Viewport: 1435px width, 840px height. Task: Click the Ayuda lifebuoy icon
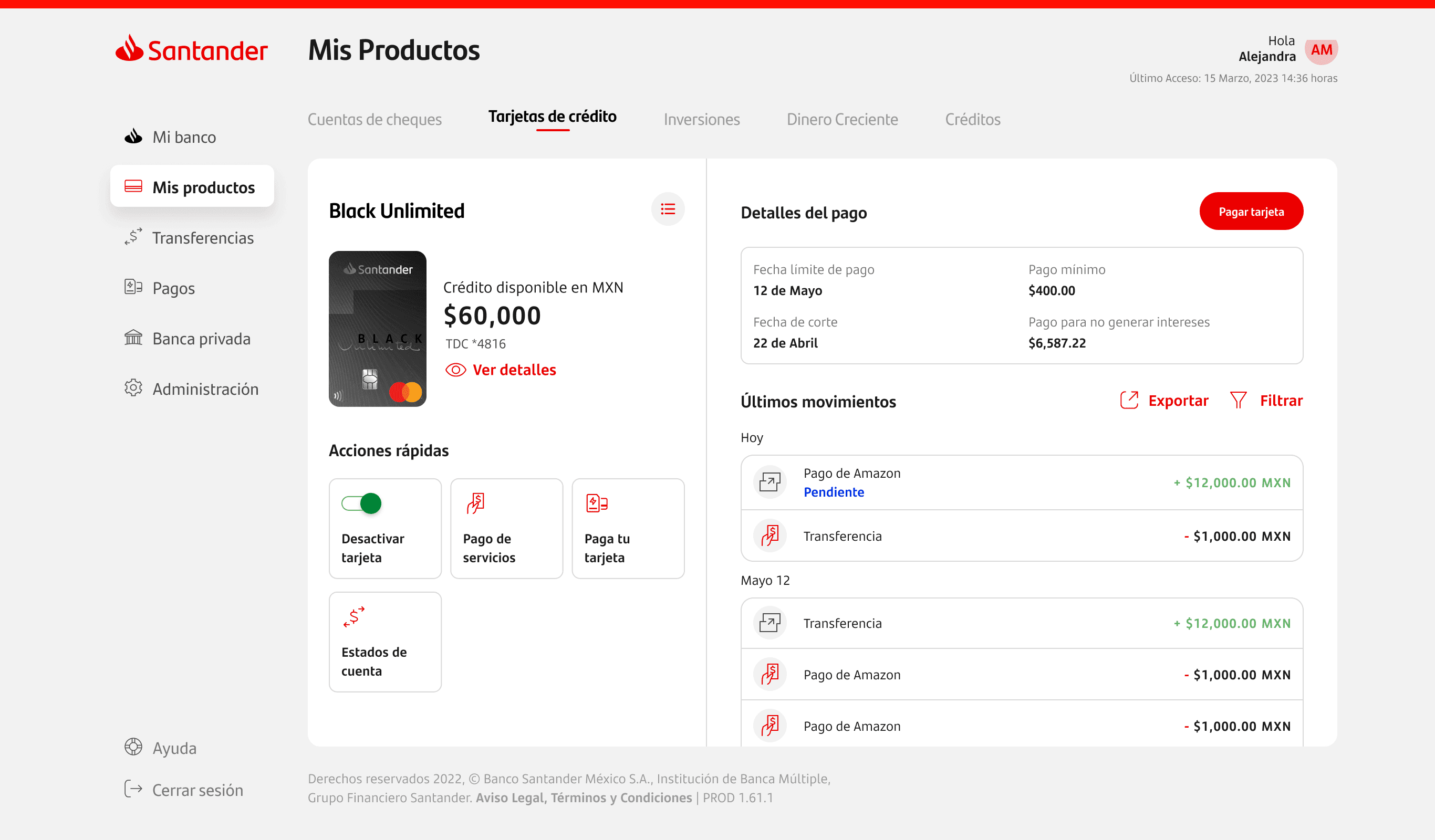[x=133, y=747]
